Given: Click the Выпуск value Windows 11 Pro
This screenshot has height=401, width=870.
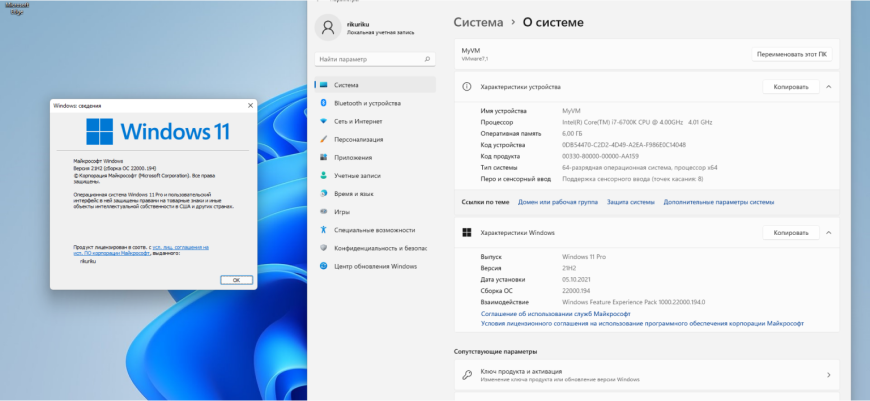Looking at the screenshot, I should pyautogui.click(x=584, y=257).
